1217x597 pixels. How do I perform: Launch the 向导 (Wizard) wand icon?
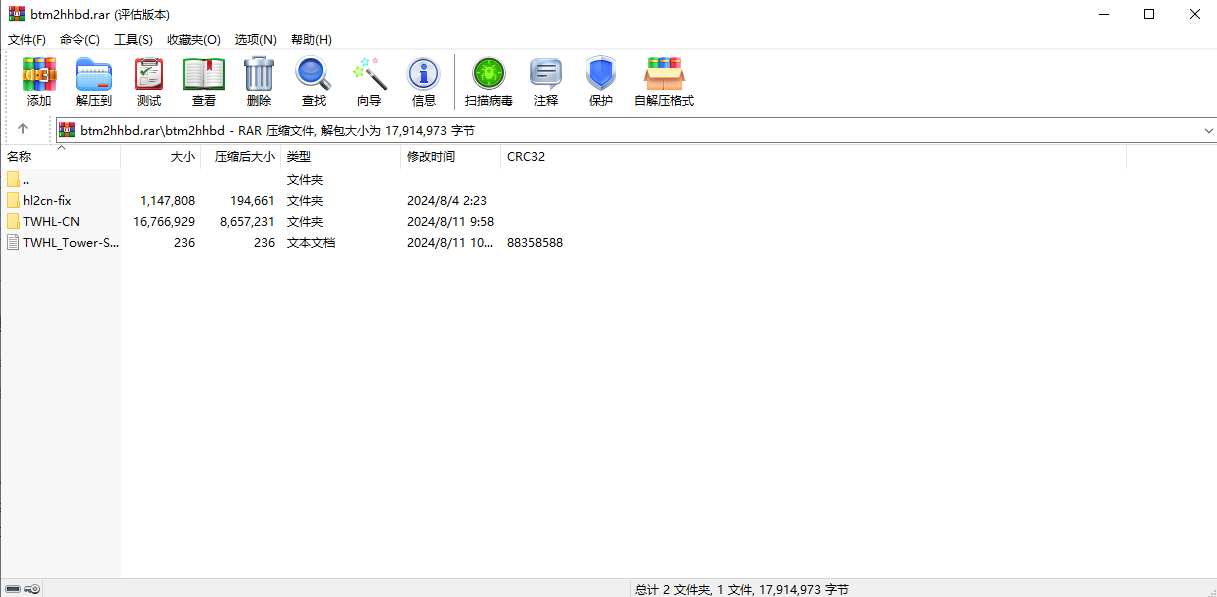[369, 75]
